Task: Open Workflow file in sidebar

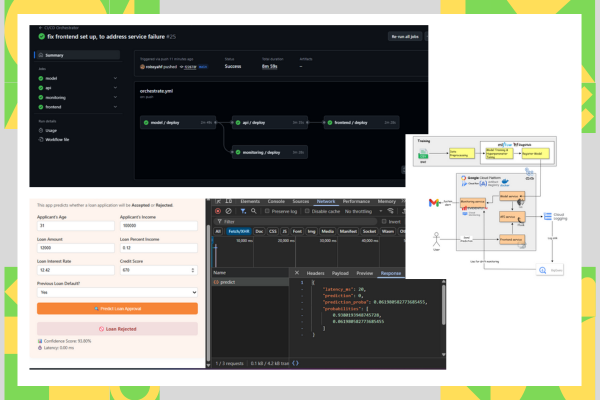Action: (x=58, y=138)
